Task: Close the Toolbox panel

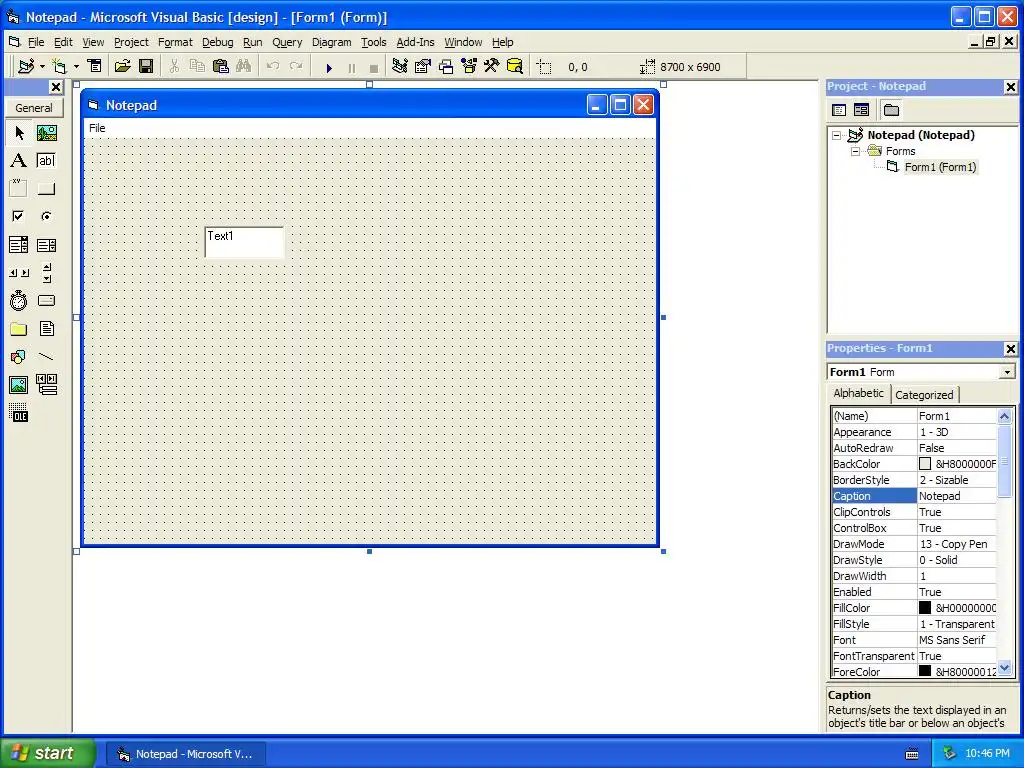Action: (56, 87)
